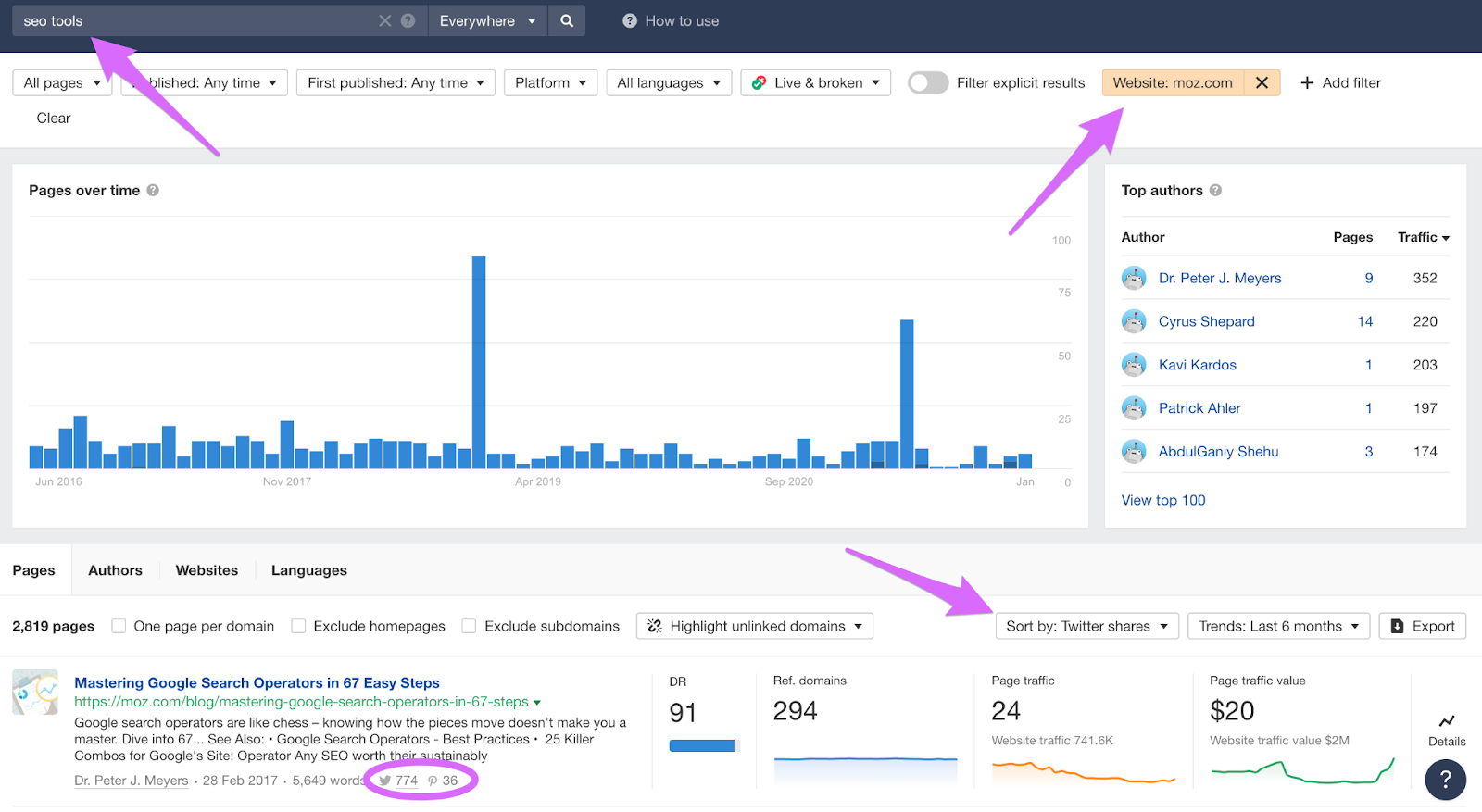This screenshot has height=812, width=1482.
Task: Open Highlight unlinked domains dropdown
Action: [x=755, y=626]
